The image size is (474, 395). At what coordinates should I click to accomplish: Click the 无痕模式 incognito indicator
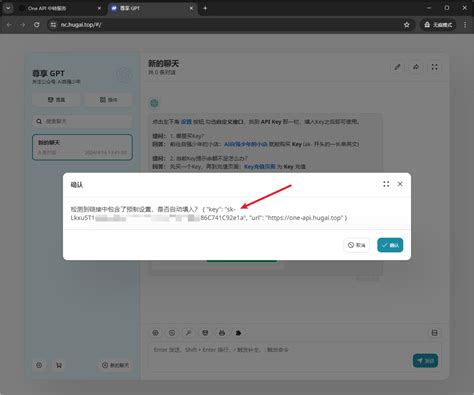pyautogui.click(x=438, y=25)
